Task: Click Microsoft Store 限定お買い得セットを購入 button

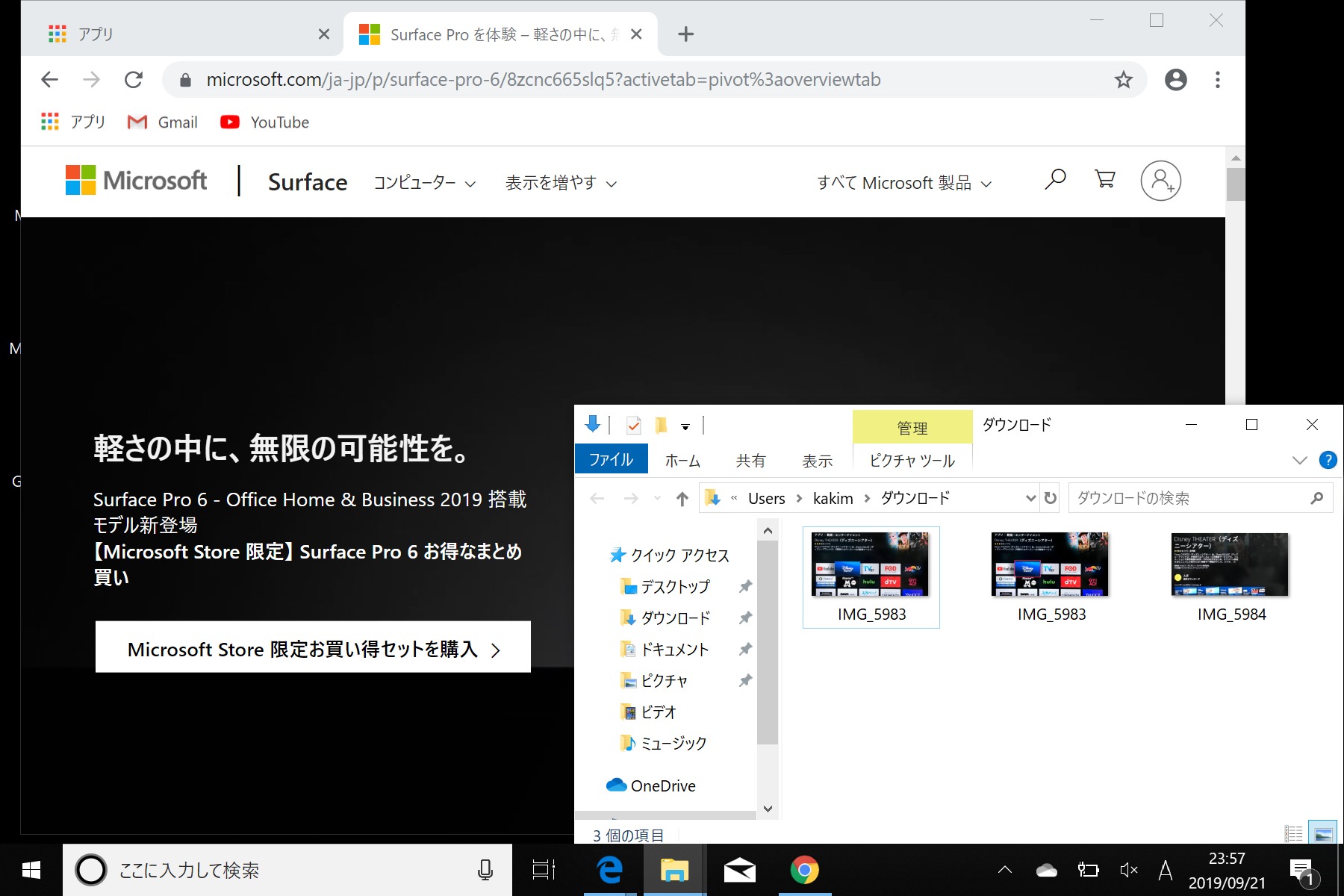Action: [x=313, y=647]
